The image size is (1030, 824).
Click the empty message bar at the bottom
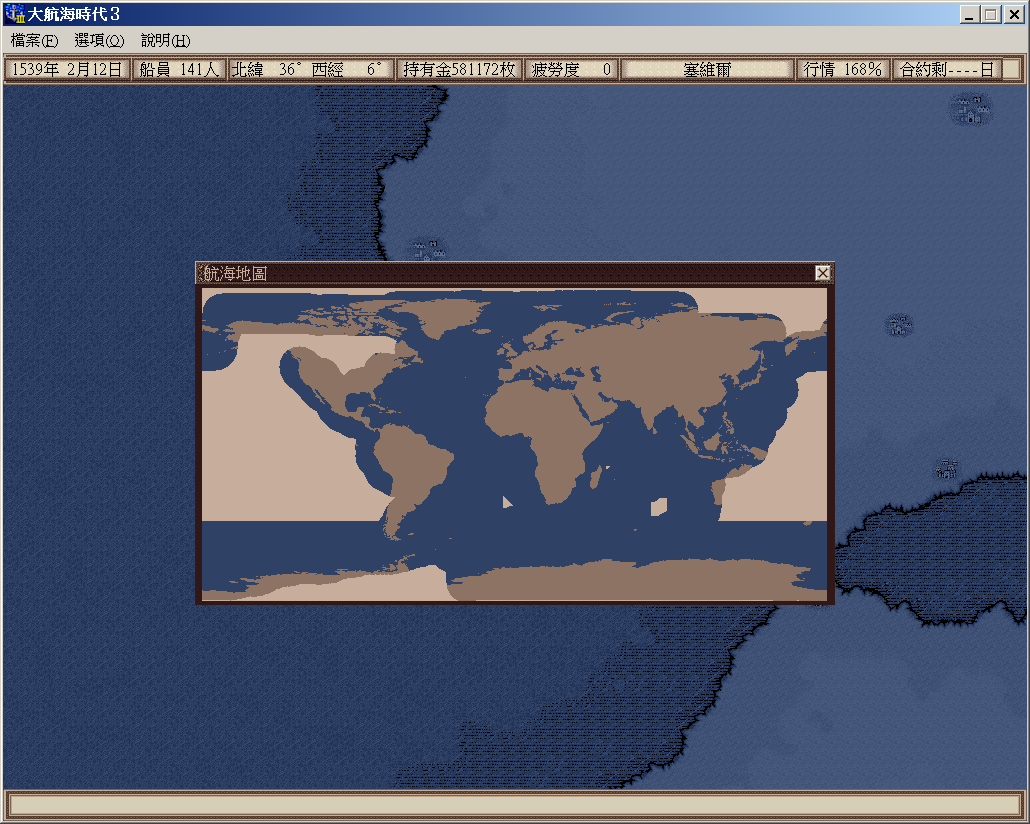pos(514,805)
